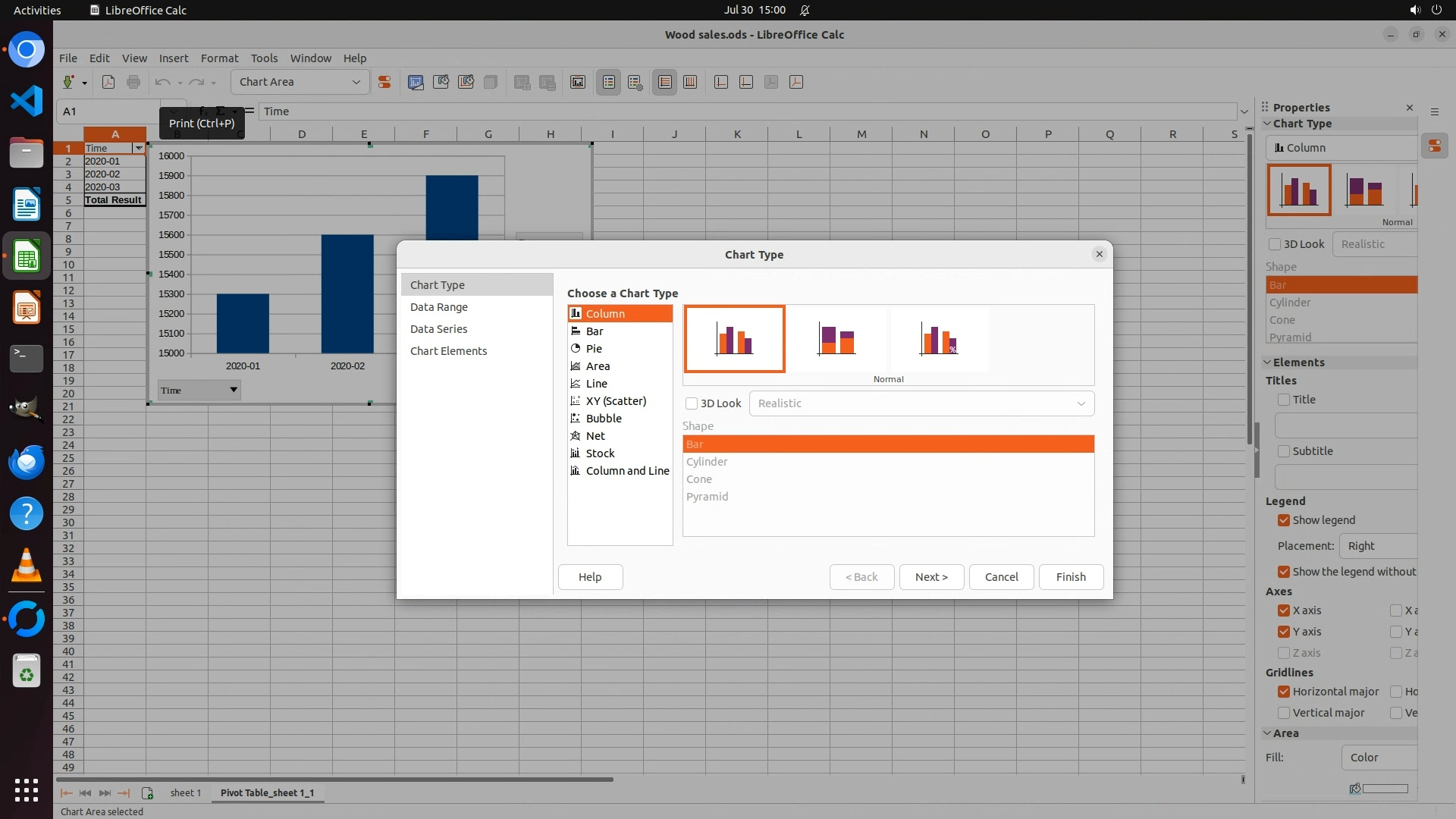Click Export as PDF toolbar icon
The image size is (1456, 819).
(108, 82)
